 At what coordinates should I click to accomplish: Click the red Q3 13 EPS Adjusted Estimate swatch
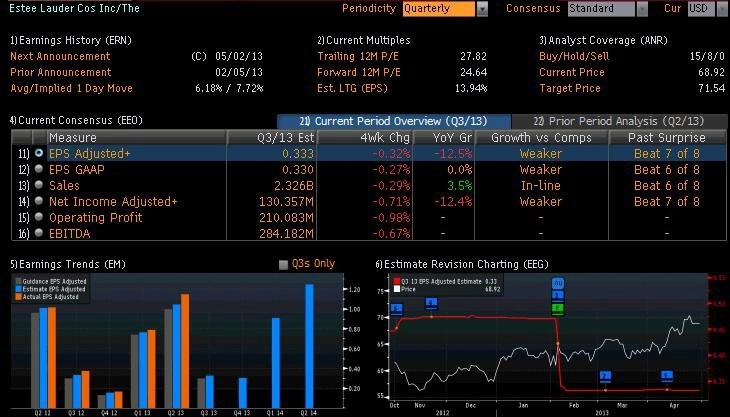click(397, 282)
